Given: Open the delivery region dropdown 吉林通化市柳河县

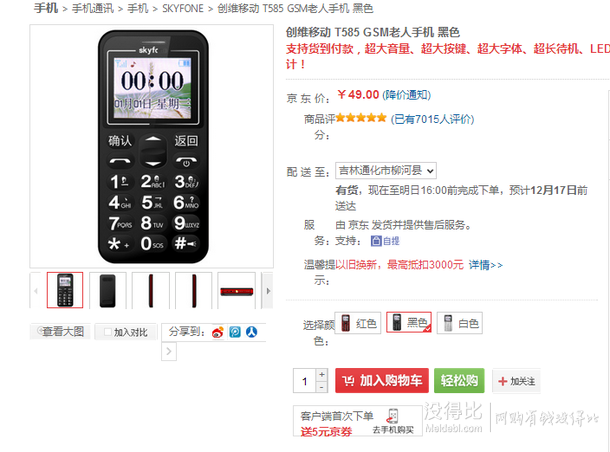Looking at the screenshot, I should [386, 170].
